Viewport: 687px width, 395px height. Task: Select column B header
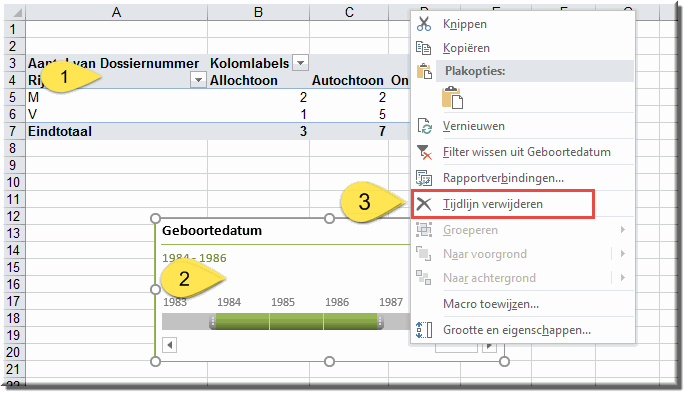258,12
